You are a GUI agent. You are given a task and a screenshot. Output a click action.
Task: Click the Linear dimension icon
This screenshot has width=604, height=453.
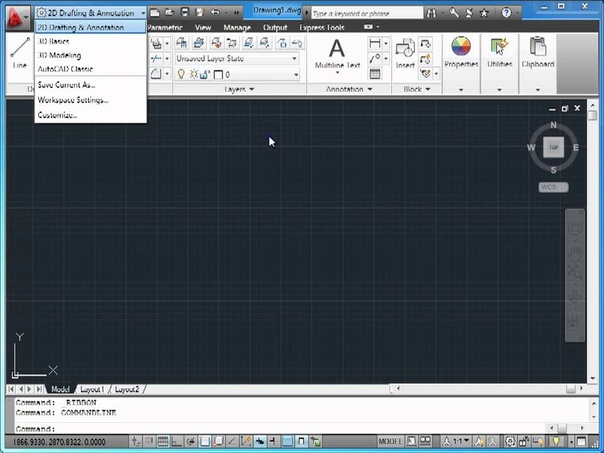point(374,43)
